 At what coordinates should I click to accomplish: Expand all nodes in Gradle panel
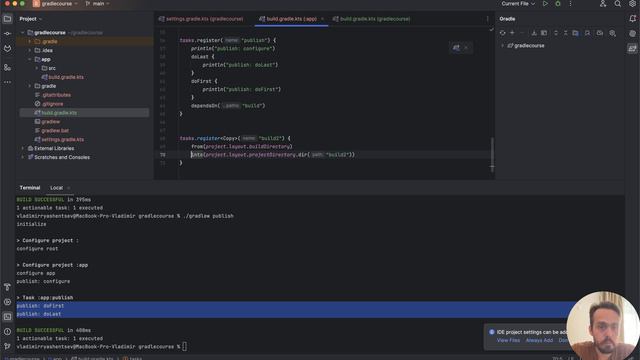pyautogui.click(x=556, y=33)
